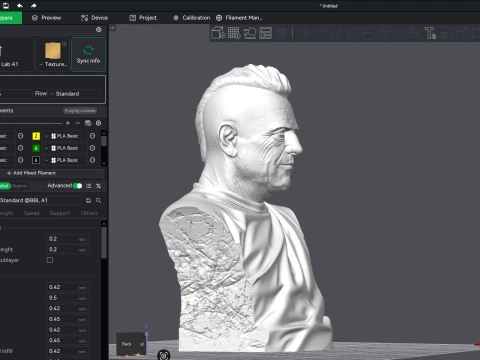Viewport: 480px width, 360px height.
Task: Click the Auto orient toolbar icon
Action: pos(250,33)
